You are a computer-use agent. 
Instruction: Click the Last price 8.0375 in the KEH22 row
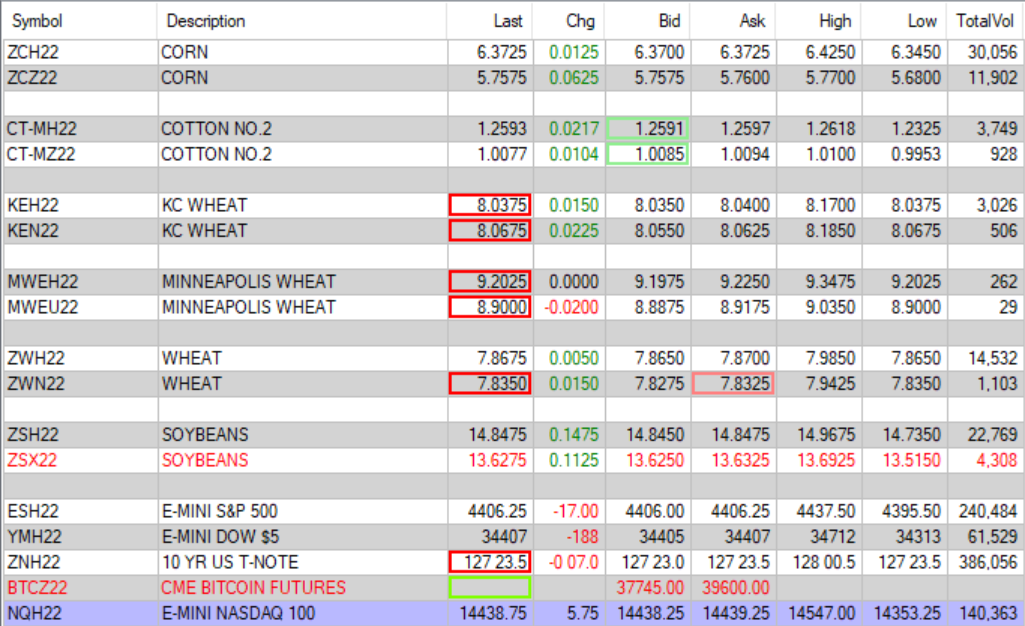pos(490,205)
